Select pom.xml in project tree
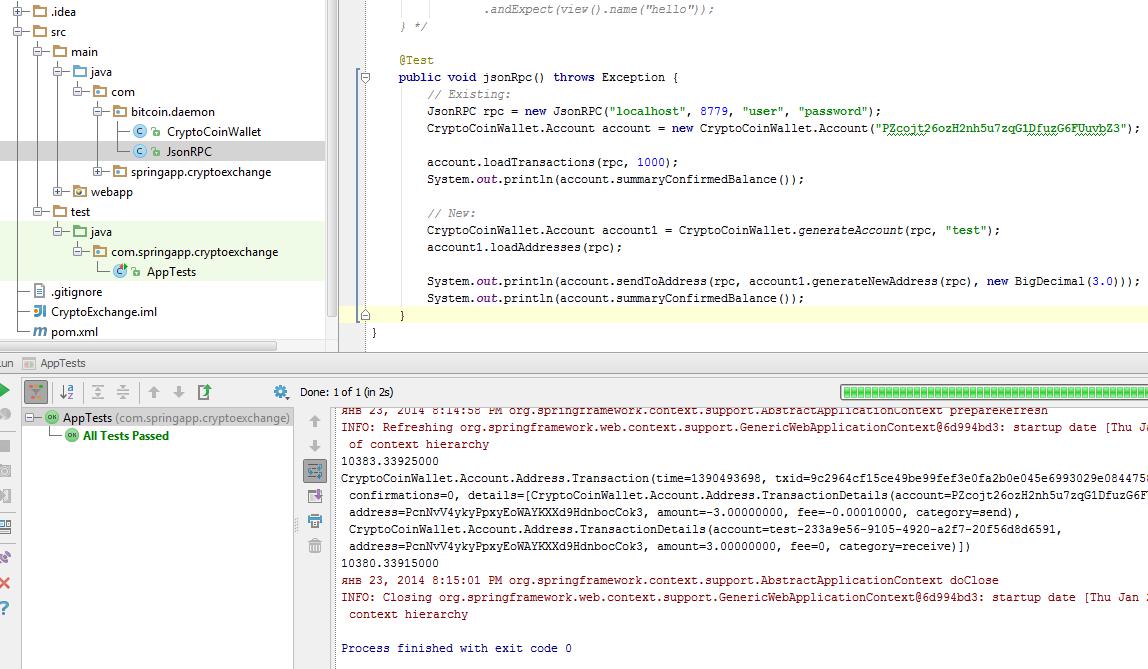Viewport: 1148px width, 669px height. click(75, 332)
